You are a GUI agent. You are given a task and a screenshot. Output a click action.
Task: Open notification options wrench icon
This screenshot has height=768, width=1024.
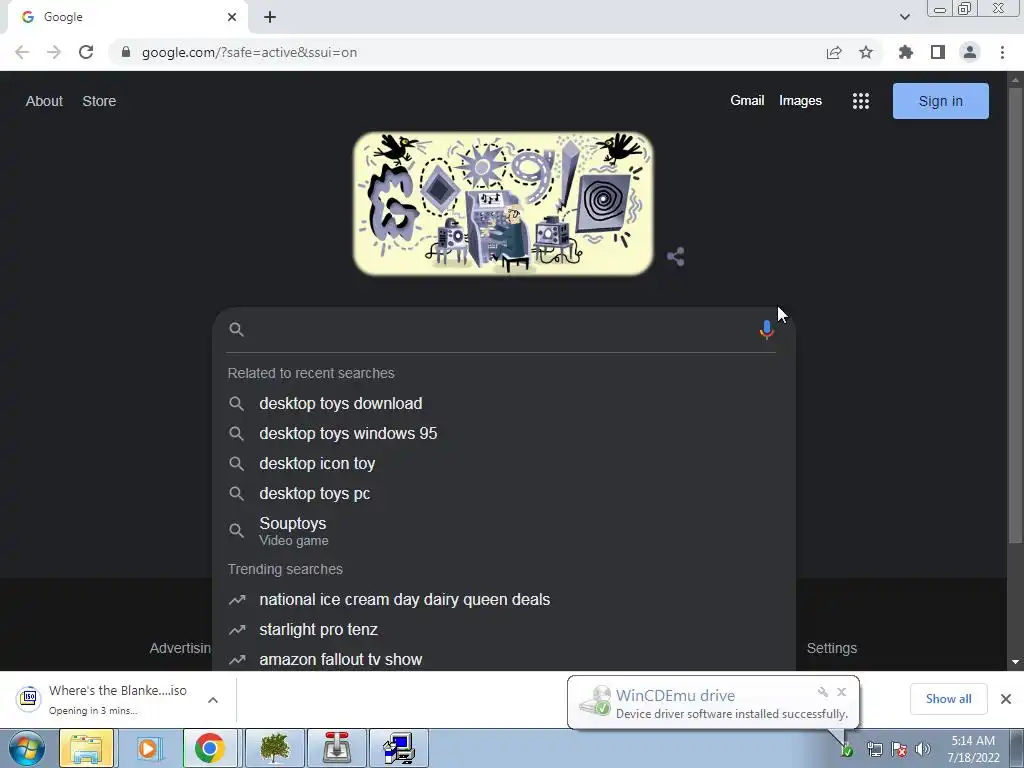(823, 692)
